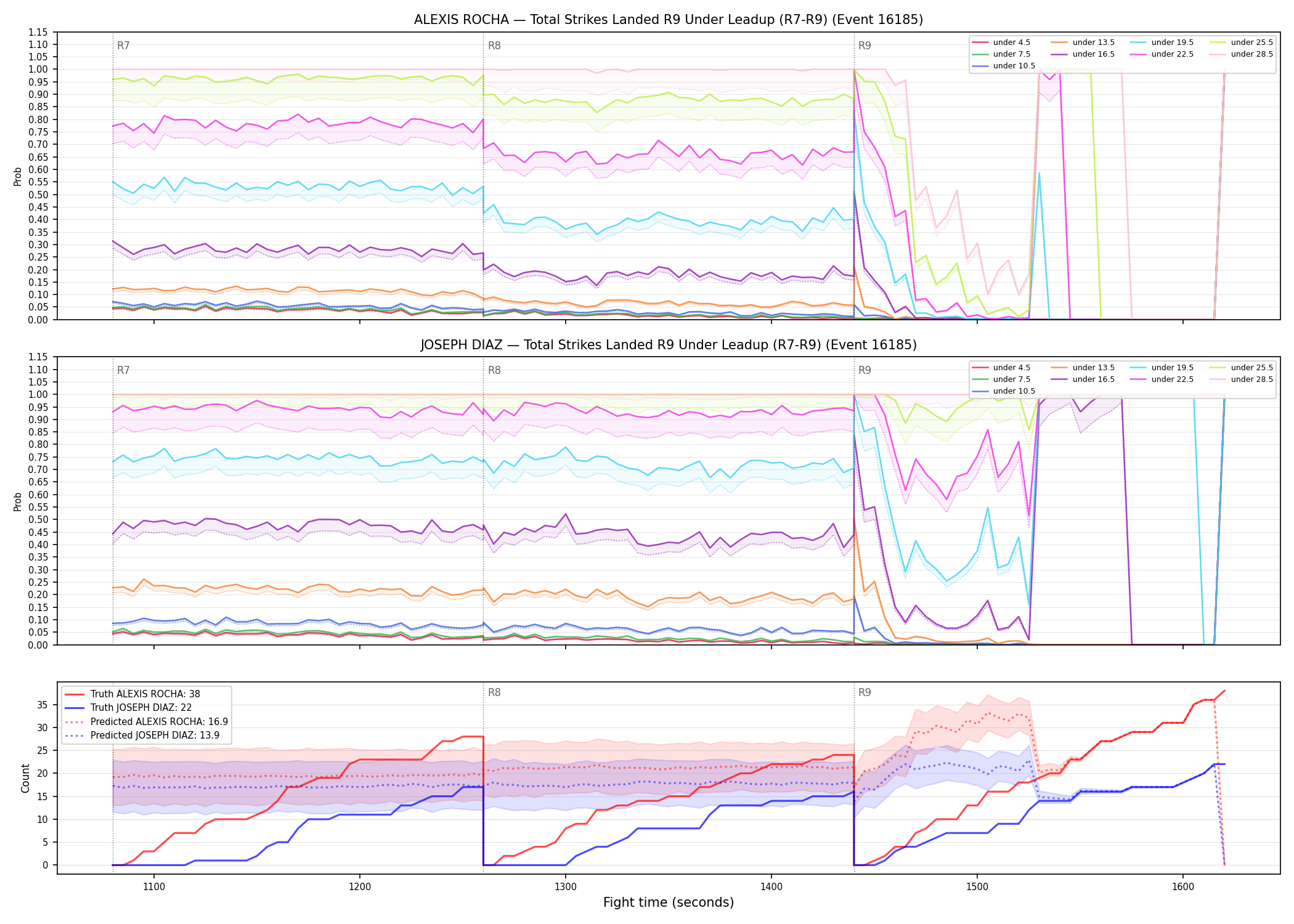Screen dimensions: 1294x924
Task: Click the R7 round marker in Rocha chart
Action: (123, 46)
